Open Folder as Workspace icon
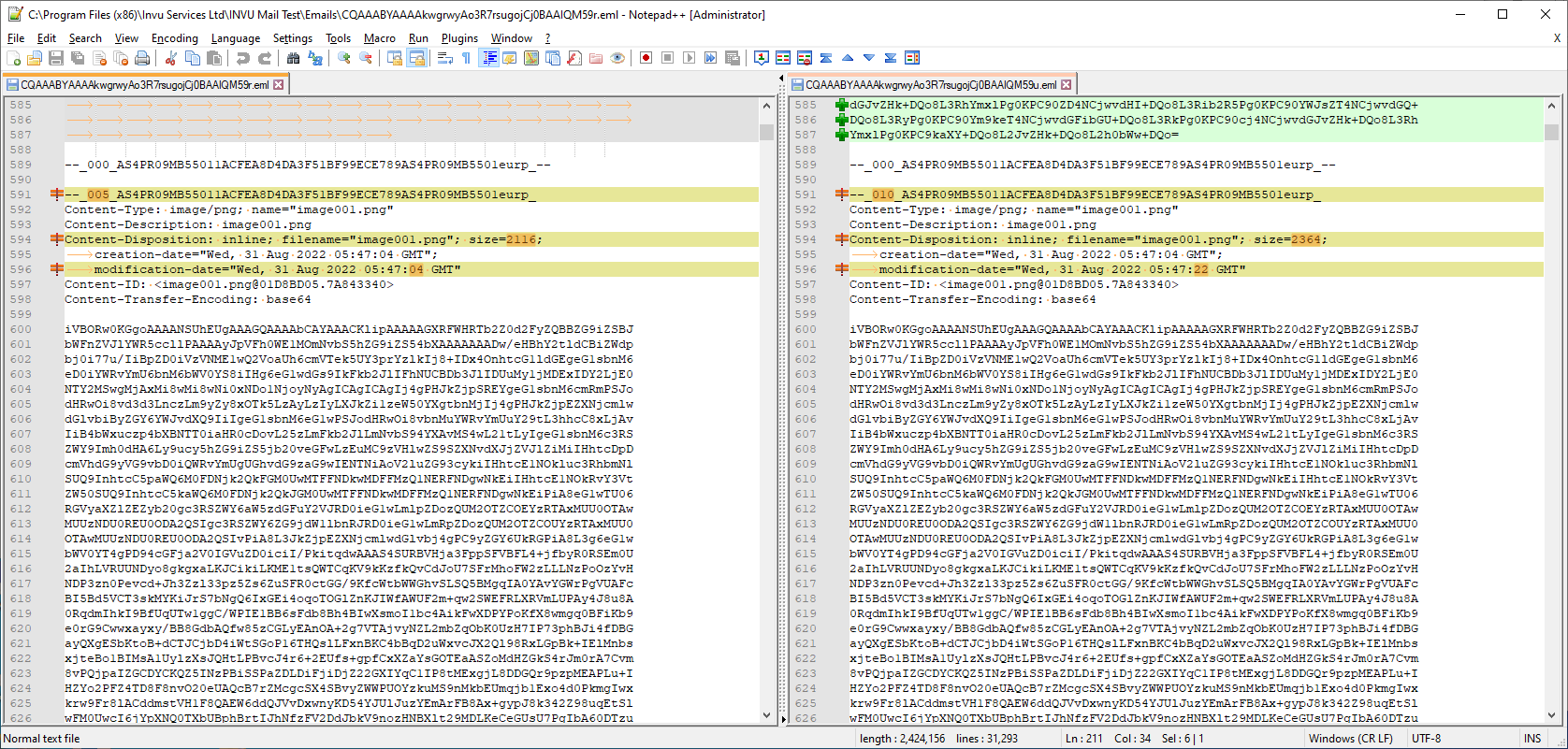Image resolution: width=1568 pixels, height=749 pixels. click(596, 58)
